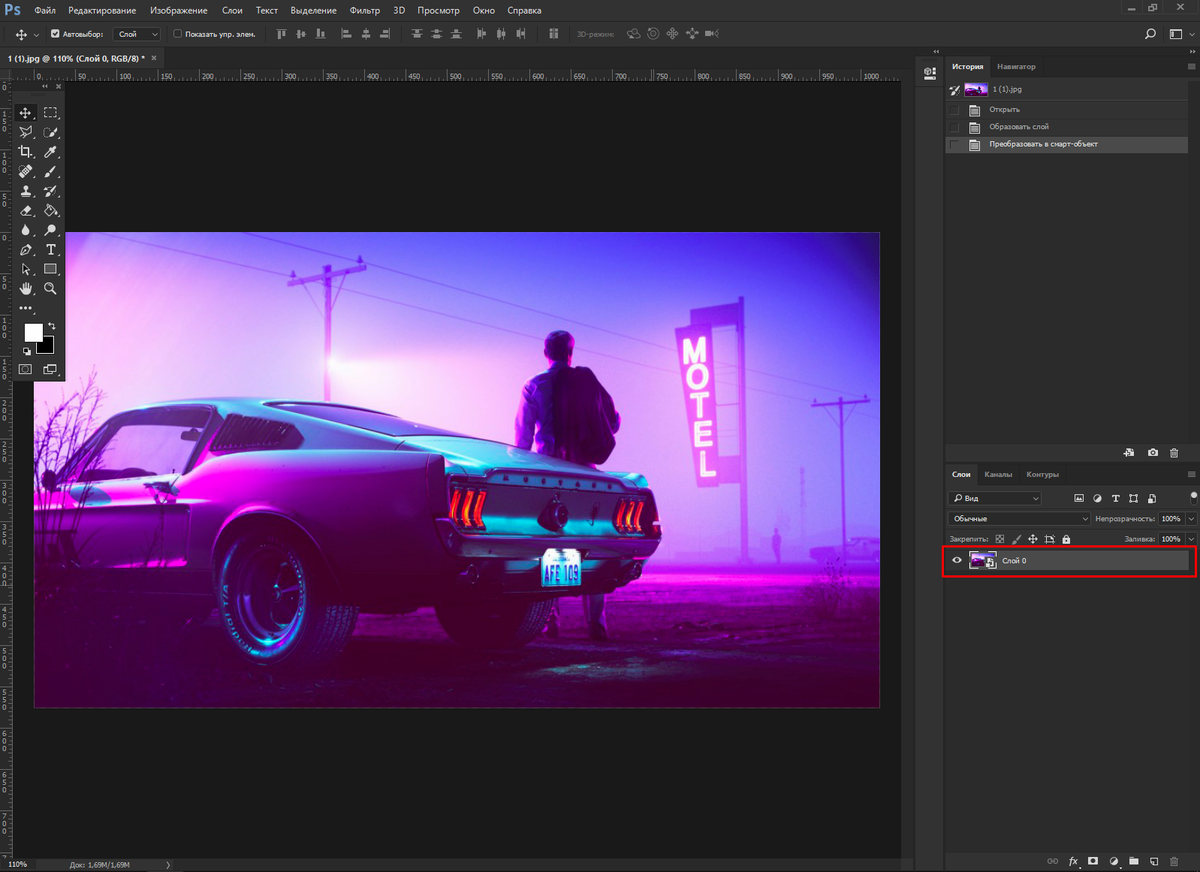This screenshot has height=872, width=1200.
Task: Select history state Открыть
Action: [1067, 109]
